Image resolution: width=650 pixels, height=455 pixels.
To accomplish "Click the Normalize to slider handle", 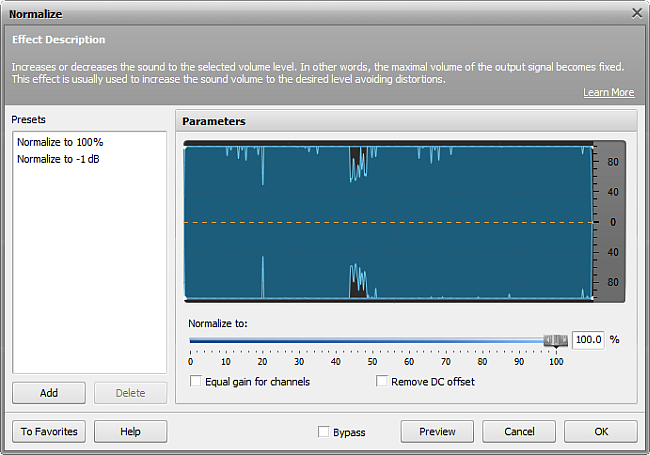I will pos(555,341).
